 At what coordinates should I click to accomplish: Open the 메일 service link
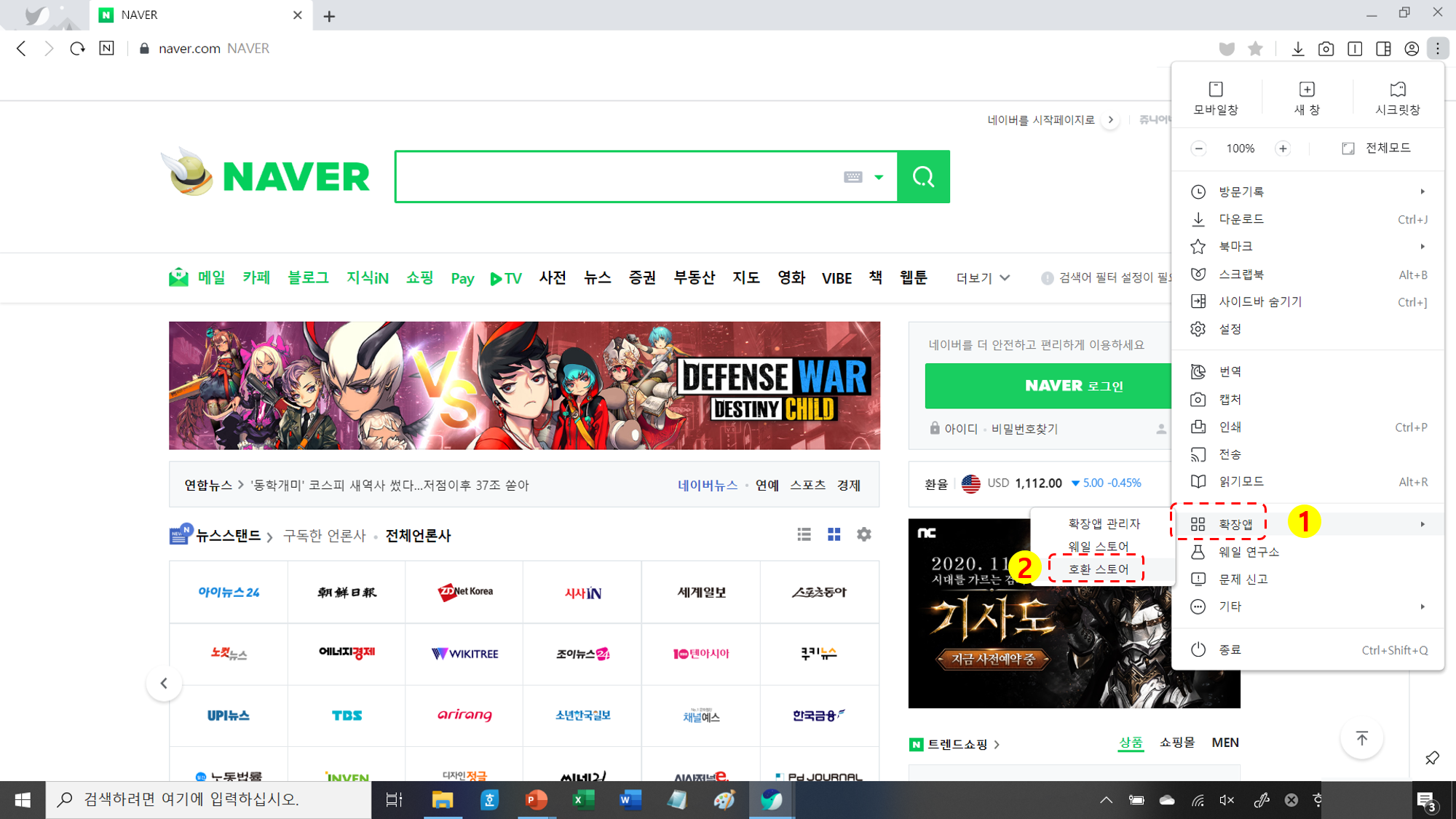pyautogui.click(x=198, y=277)
